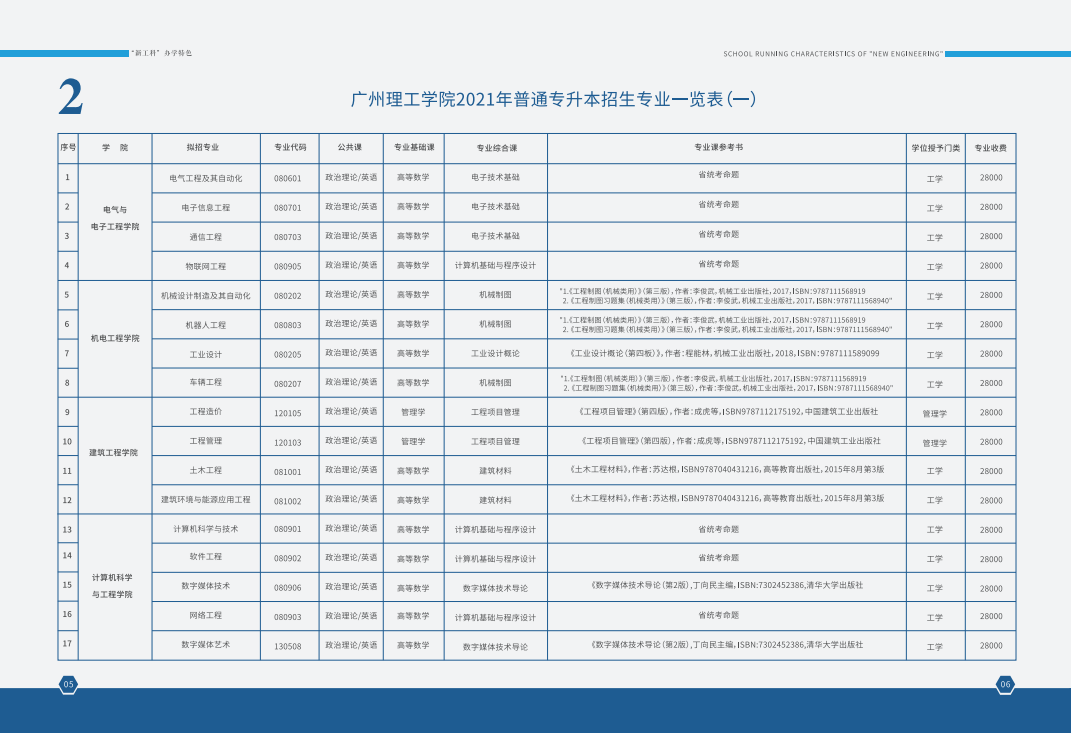Click the major 车辆工程
Viewport: 1071px width, 733px height.
coord(206,383)
